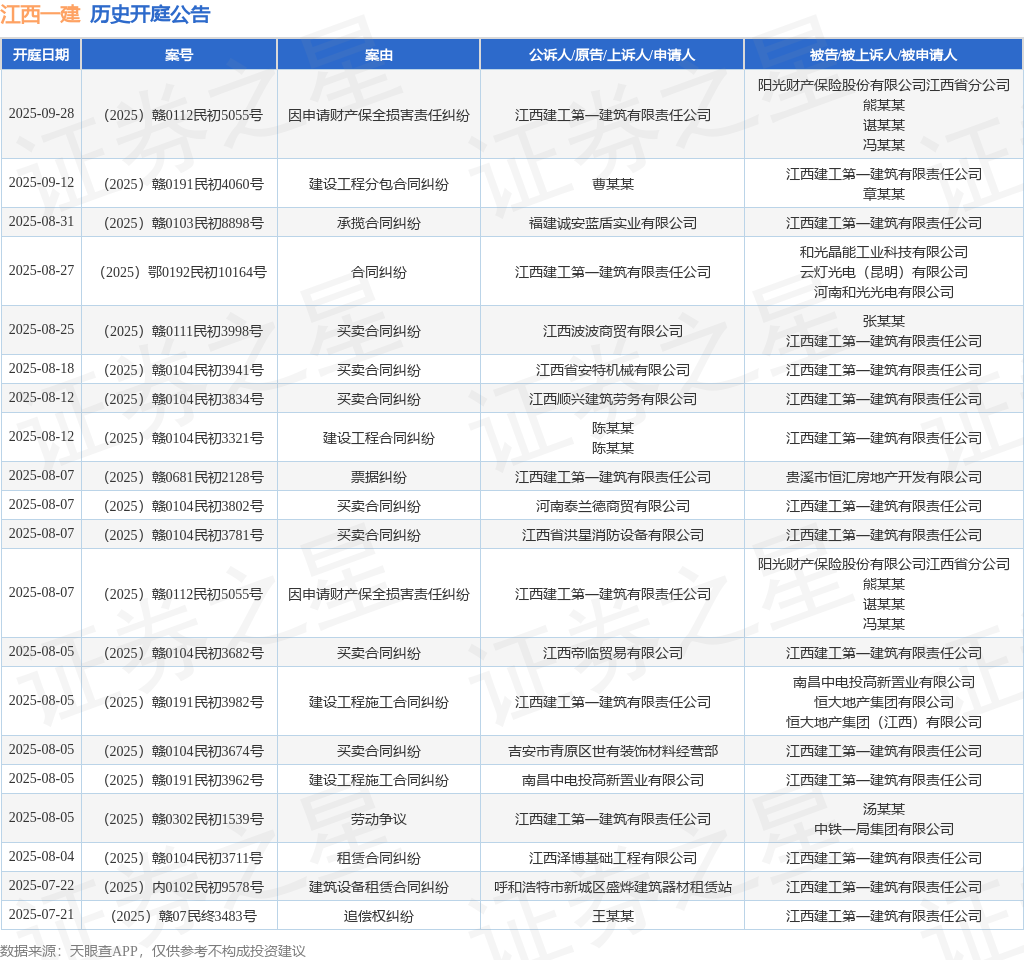Click 建筑设备租赁合同纠纷 cell

click(379, 887)
